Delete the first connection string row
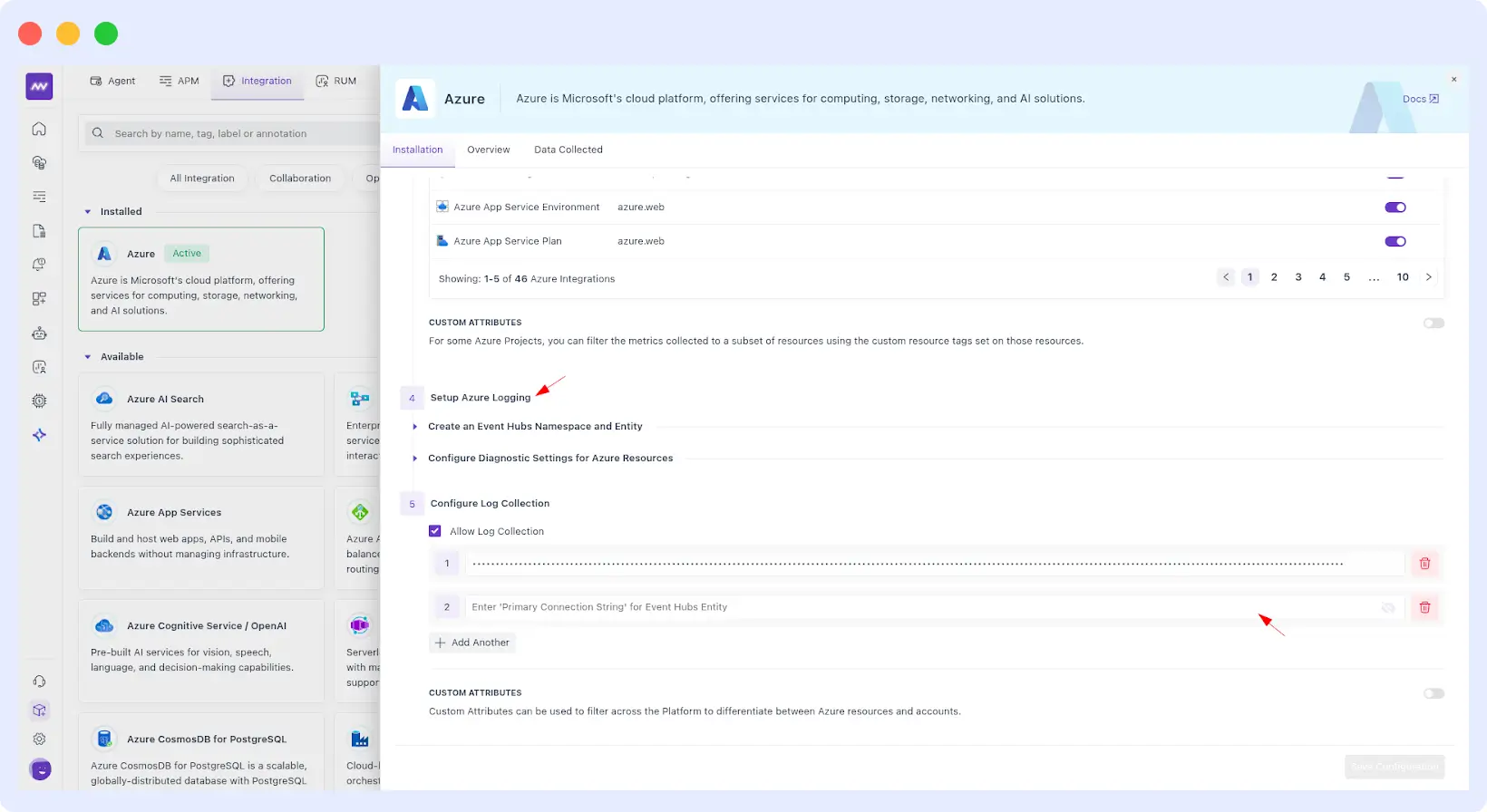The width and height of the screenshot is (1487, 812). coord(1424,564)
